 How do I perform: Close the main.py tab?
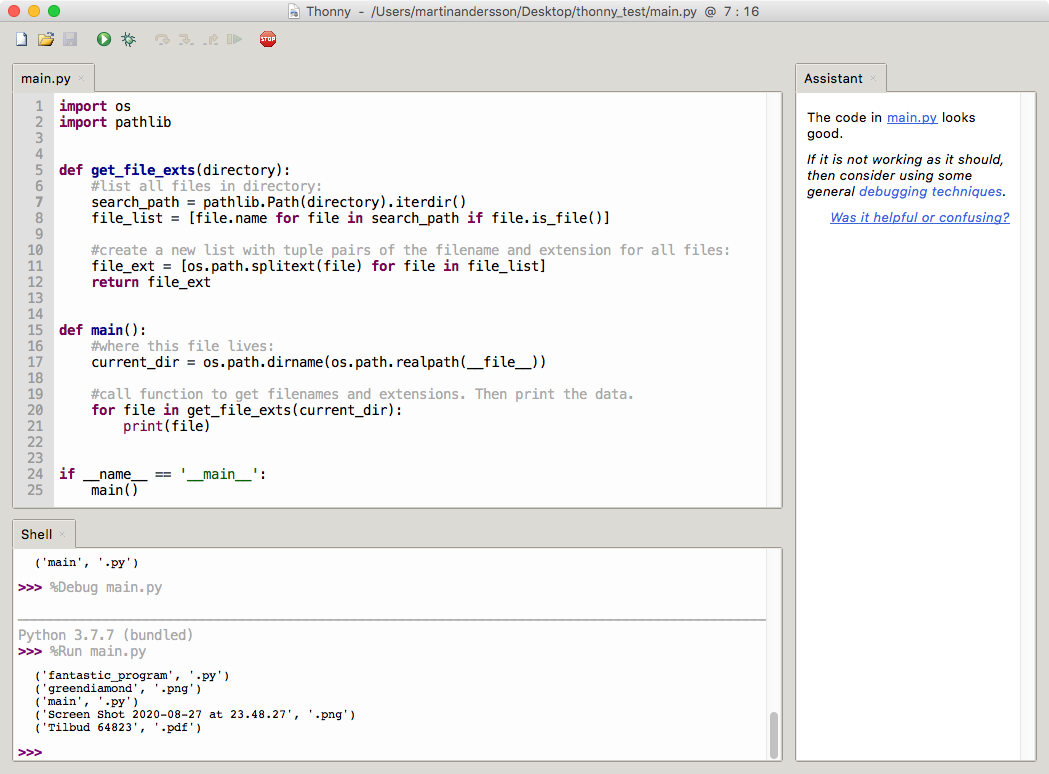pos(82,79)
